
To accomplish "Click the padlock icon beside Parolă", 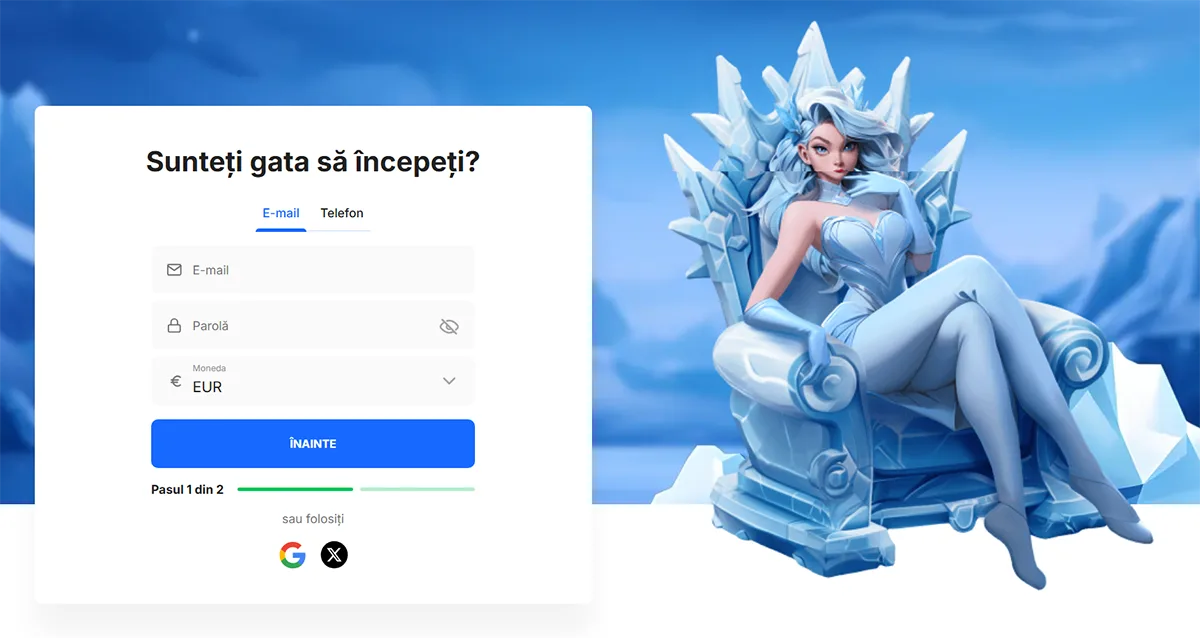I will coord(174,326).
